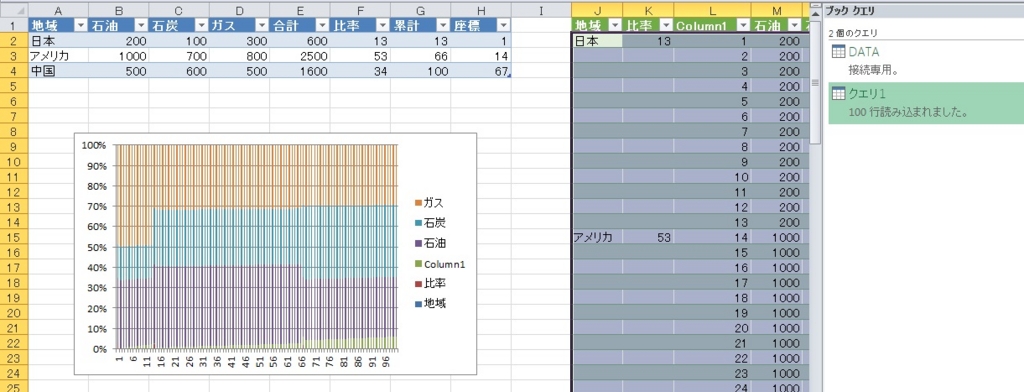This screenshot has width=1024, height=392.
Task: Open the 地域 filter dropdown in column A
Action: [80, 25]
